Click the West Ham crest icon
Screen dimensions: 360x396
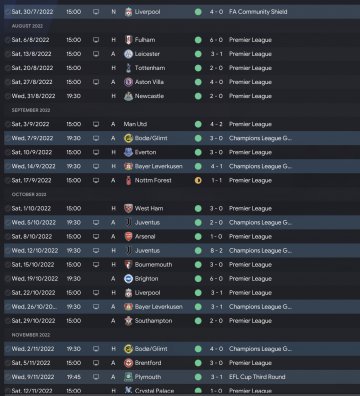pos(128,208)
